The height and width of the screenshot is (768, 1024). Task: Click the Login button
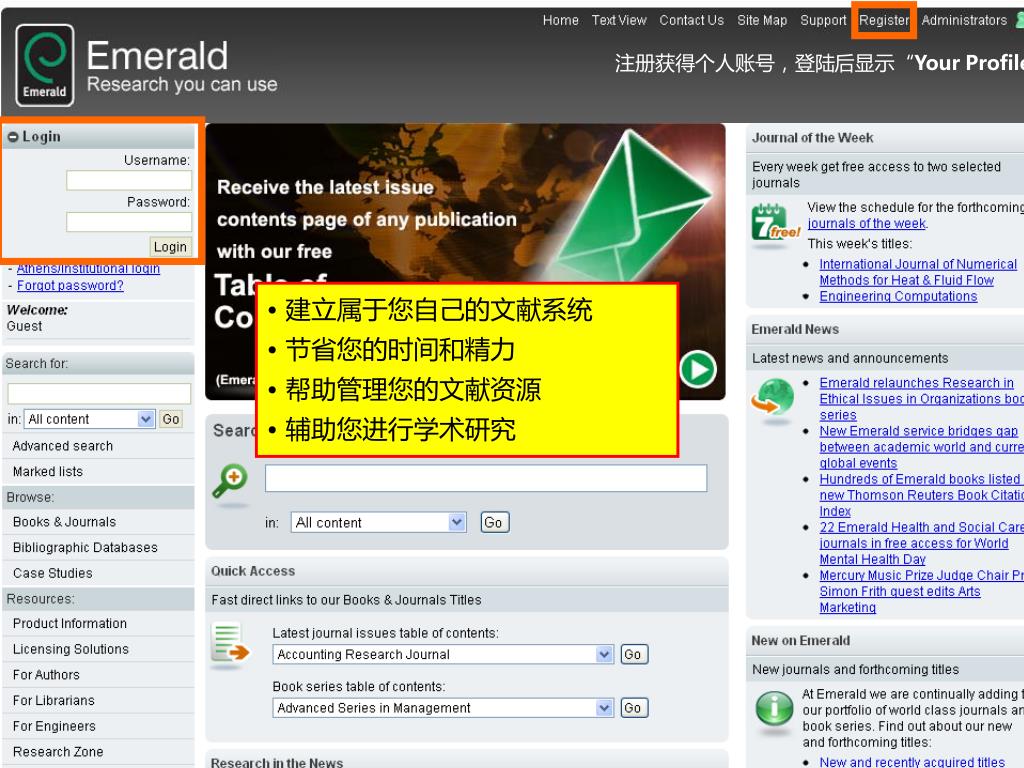coord(170,247)
